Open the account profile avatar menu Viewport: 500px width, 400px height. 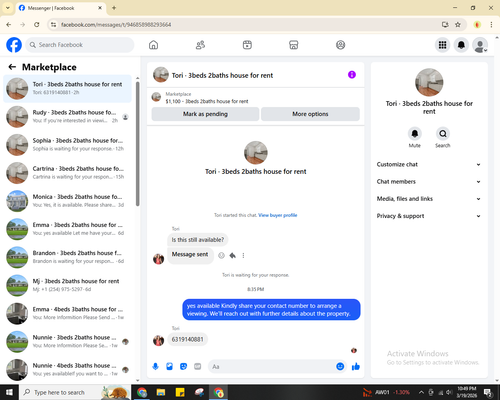click(480, 45)
